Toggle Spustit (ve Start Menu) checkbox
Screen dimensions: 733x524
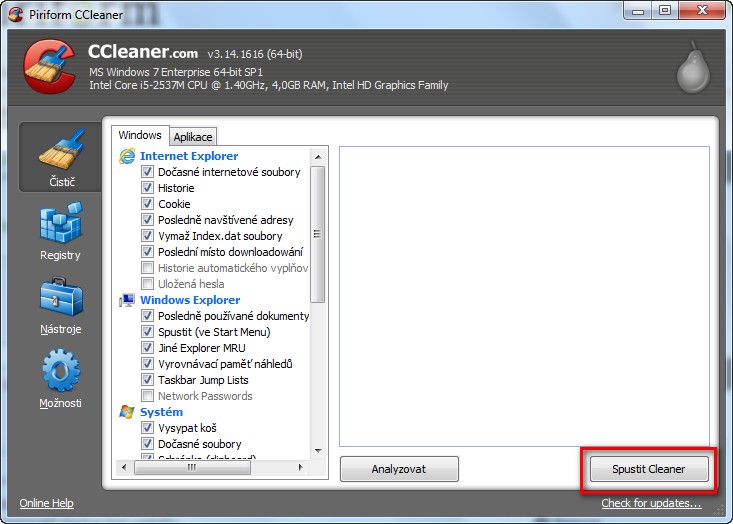pyautogui.click(x=147, y=332)
